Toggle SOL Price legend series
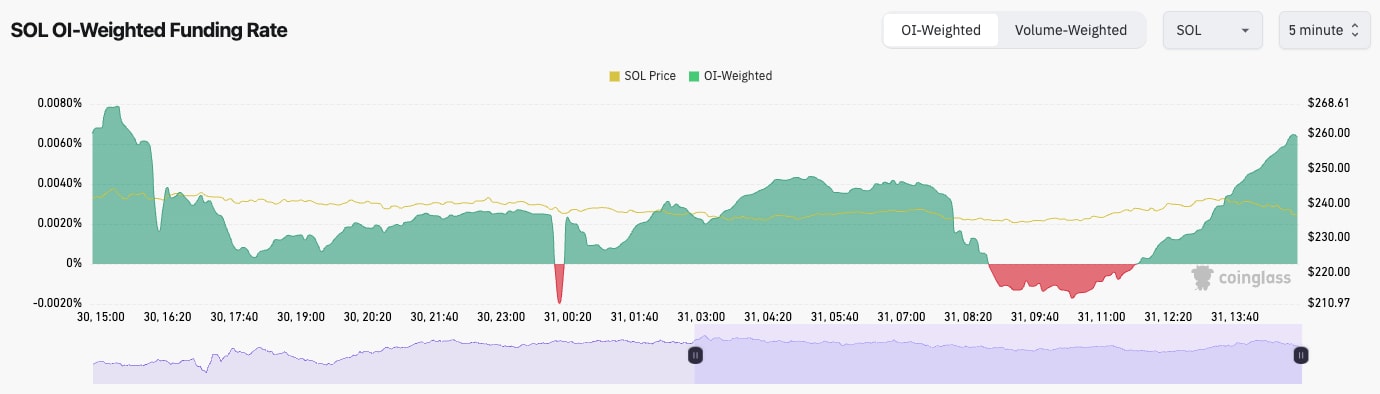The height and width of the screenshot is (394, 1380). (x=642, y=76)
